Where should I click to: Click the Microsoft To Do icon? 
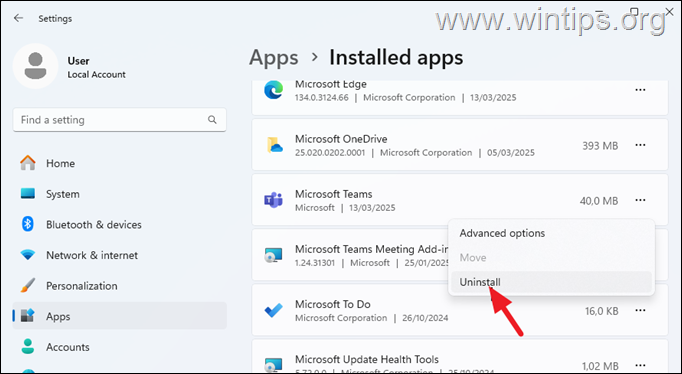point(274,311)
